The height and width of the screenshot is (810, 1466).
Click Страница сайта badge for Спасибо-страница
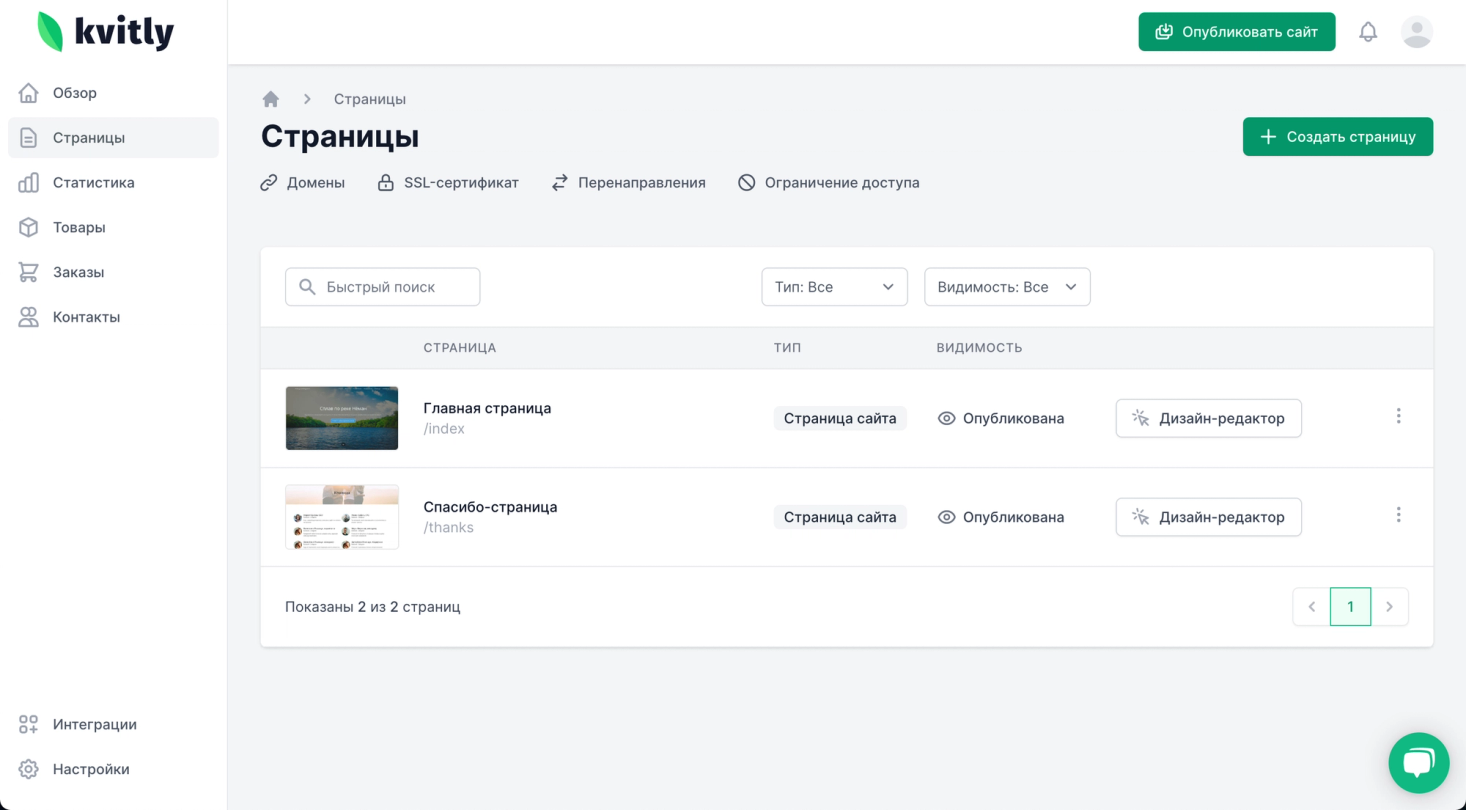tap(840, 517)
